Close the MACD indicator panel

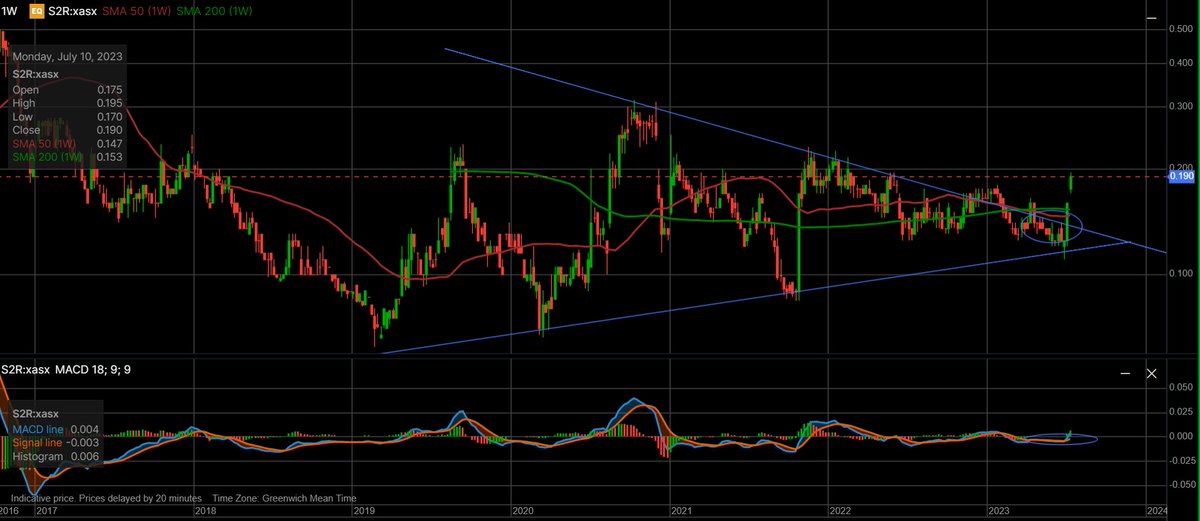point(1151,373)
